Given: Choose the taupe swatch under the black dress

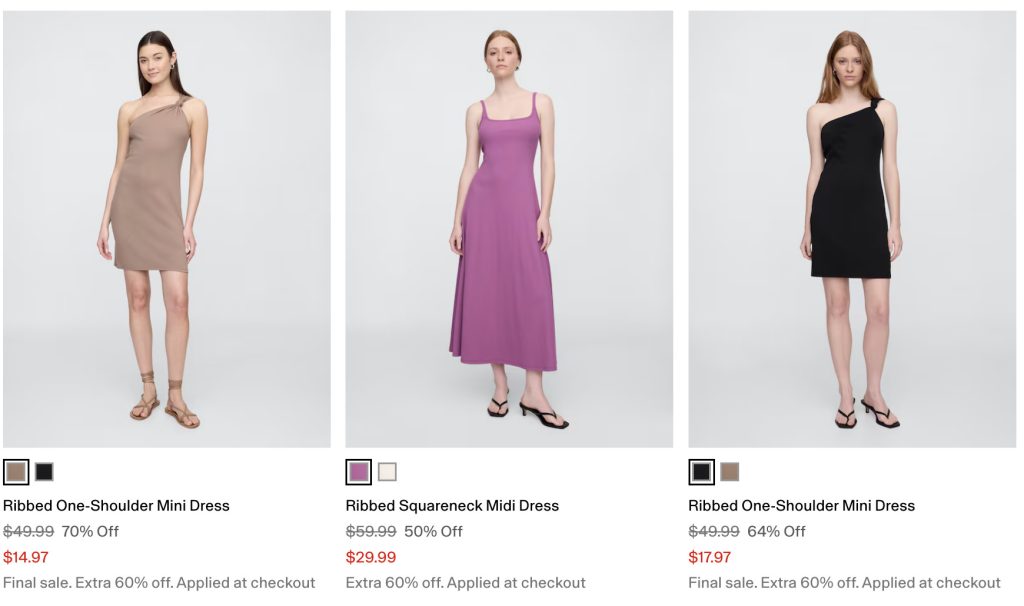Looking at the screenshot, I should point(730,472).
